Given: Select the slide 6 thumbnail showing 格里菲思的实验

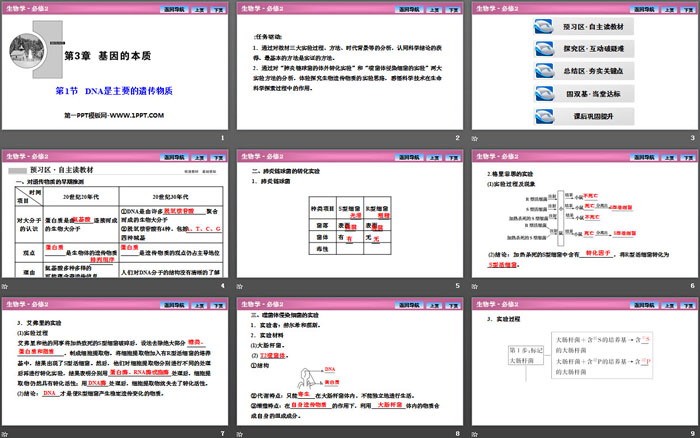Looking at the screenshot, I should pos(582,219).
